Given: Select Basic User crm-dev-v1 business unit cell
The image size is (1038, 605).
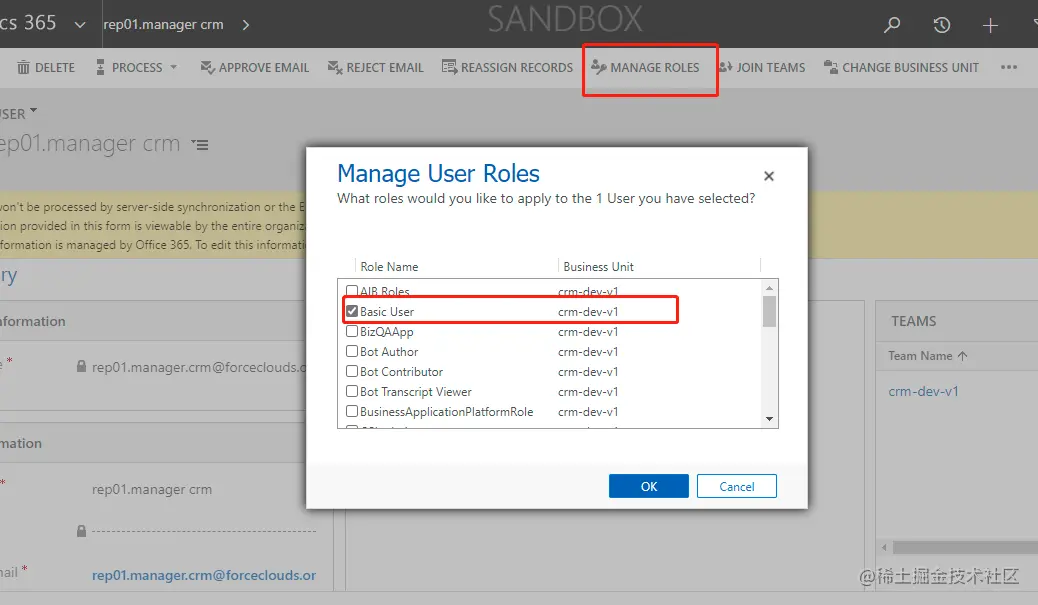Looking at the screenshot, I should coord(588,312).
